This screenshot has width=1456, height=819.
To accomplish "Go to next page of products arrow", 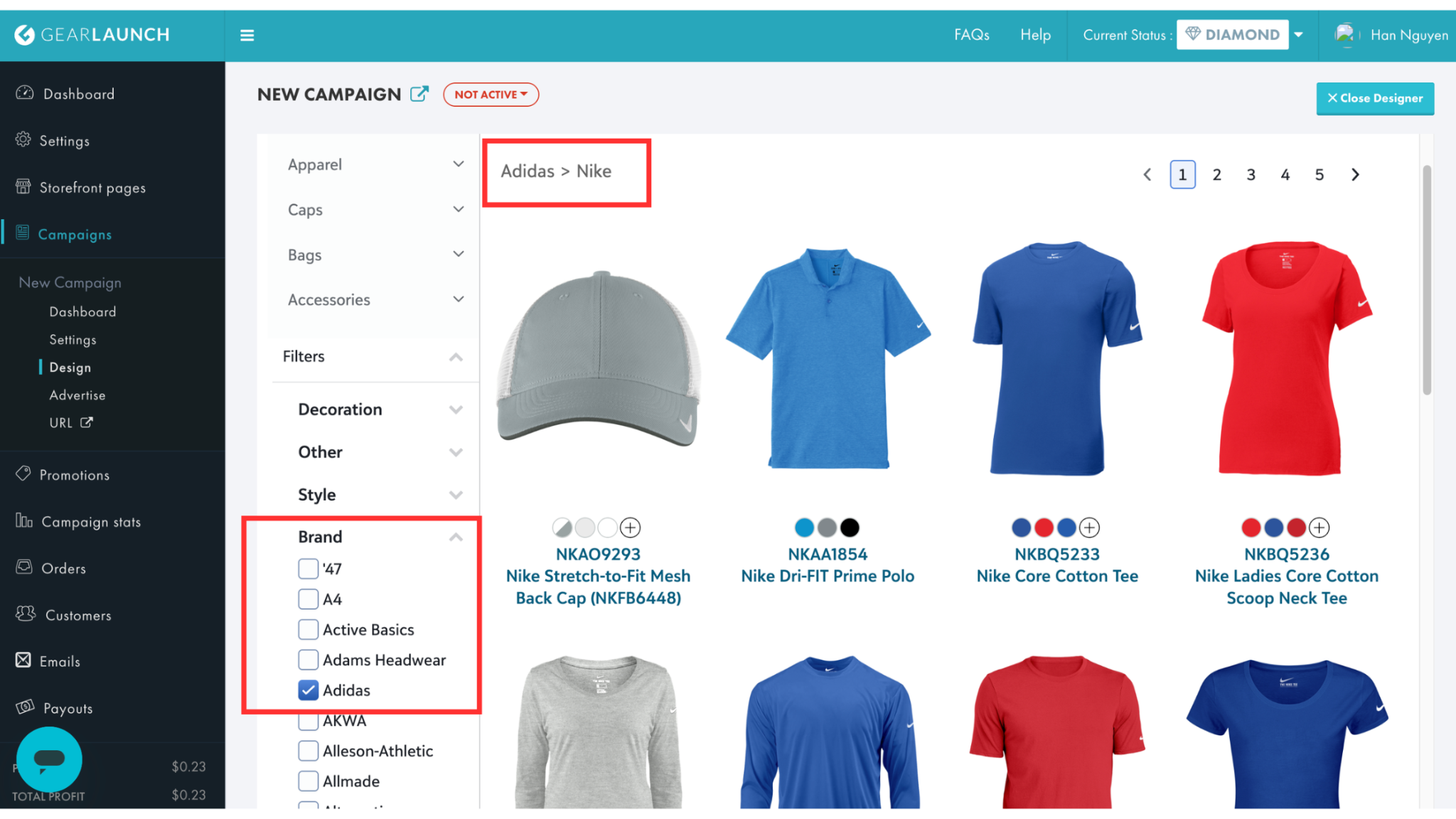I will [1355, 174].
